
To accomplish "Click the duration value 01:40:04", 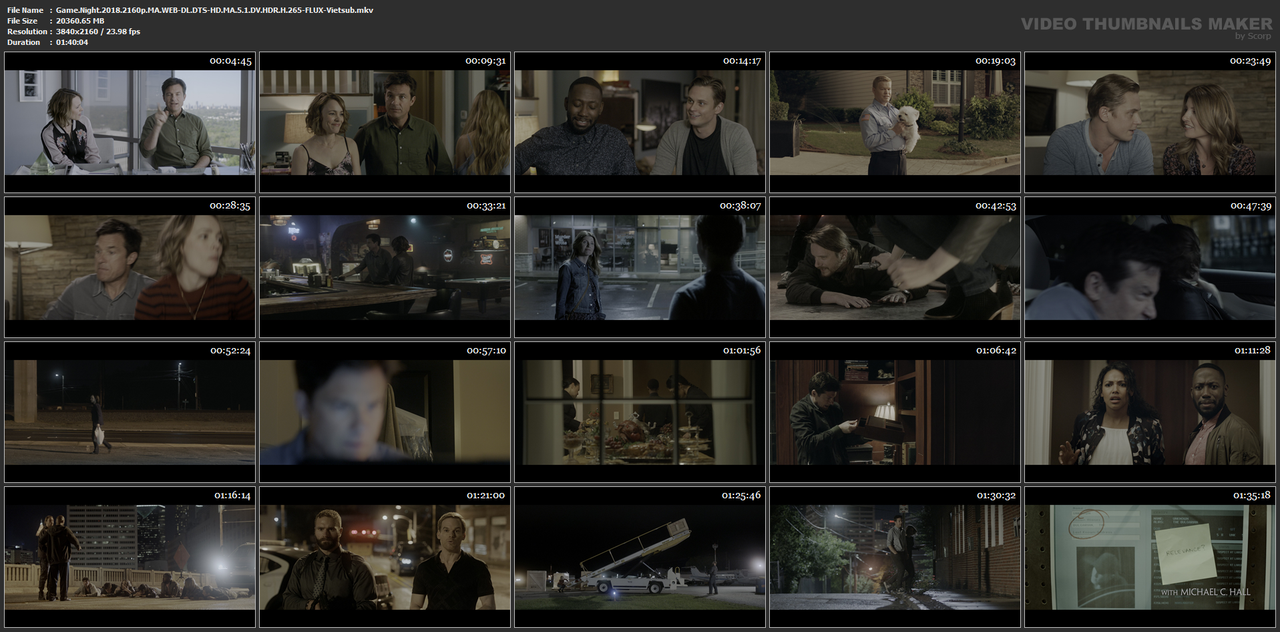I will coord(72,42).
